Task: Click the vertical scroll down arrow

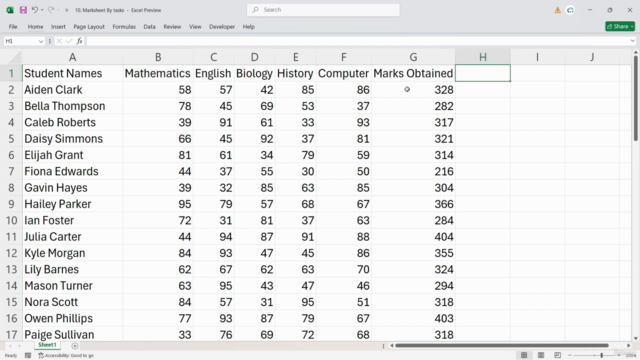Action: point(636,338)
